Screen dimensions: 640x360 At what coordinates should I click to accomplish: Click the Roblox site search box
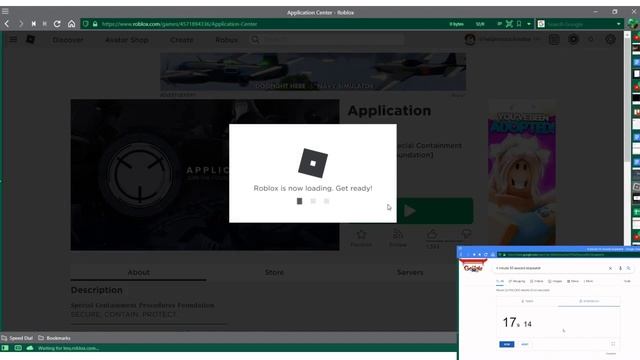tap(327, 40)
